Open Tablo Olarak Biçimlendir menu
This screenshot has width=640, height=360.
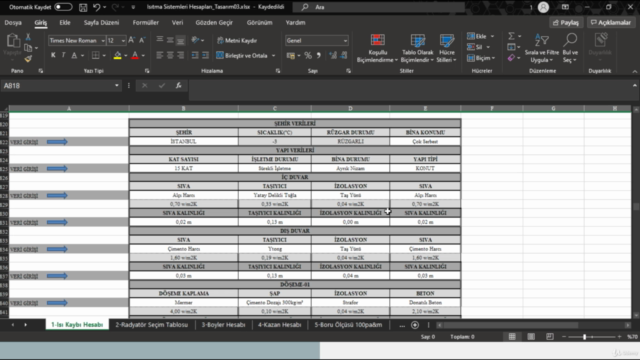click(417, 48)
